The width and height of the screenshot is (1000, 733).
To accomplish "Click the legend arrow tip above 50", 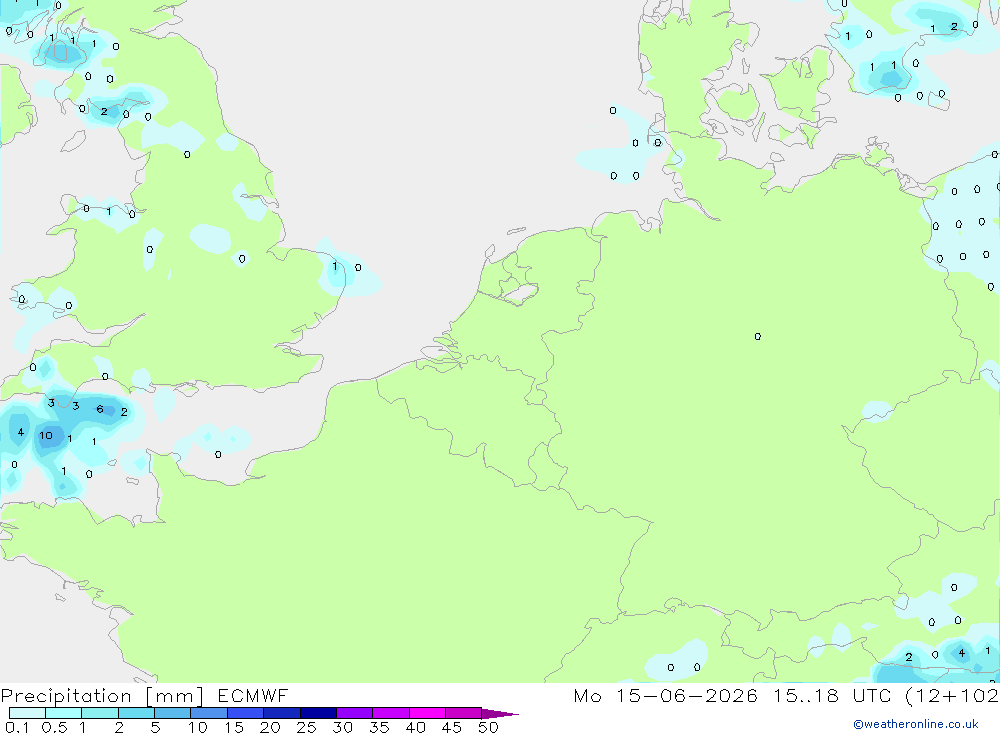I will click(500, 714).
